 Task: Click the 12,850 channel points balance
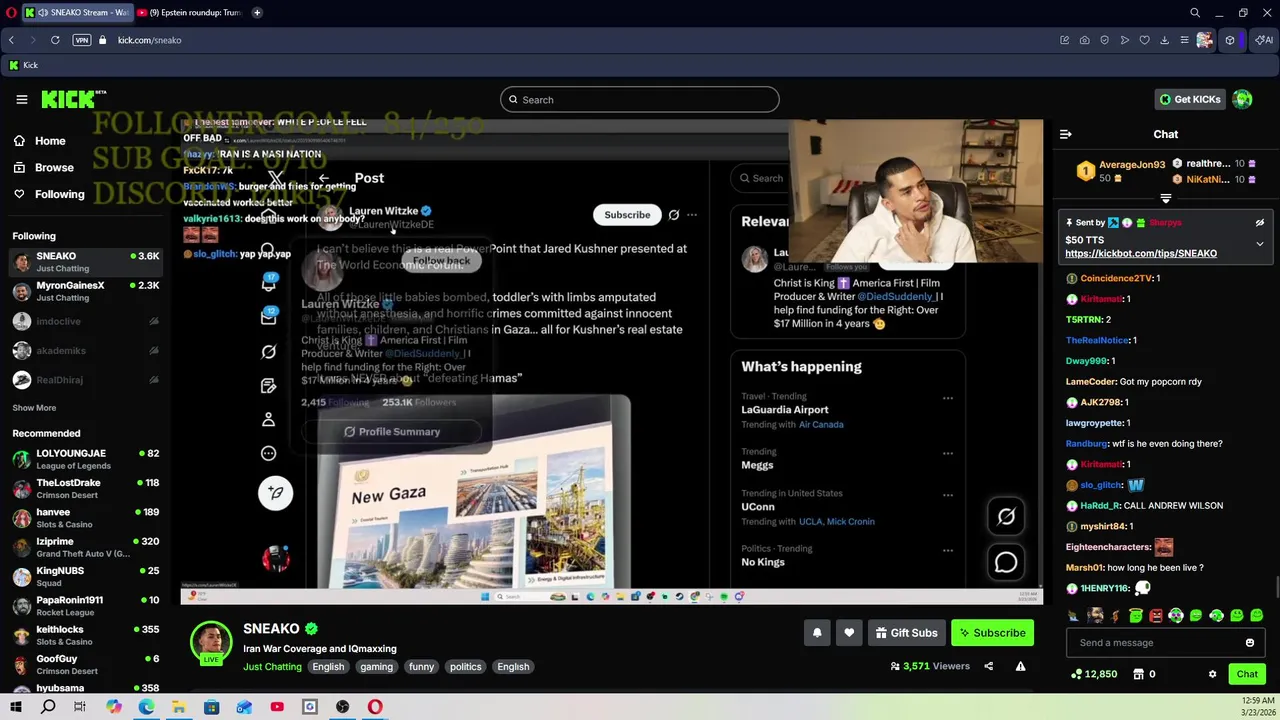[1093, 674]
